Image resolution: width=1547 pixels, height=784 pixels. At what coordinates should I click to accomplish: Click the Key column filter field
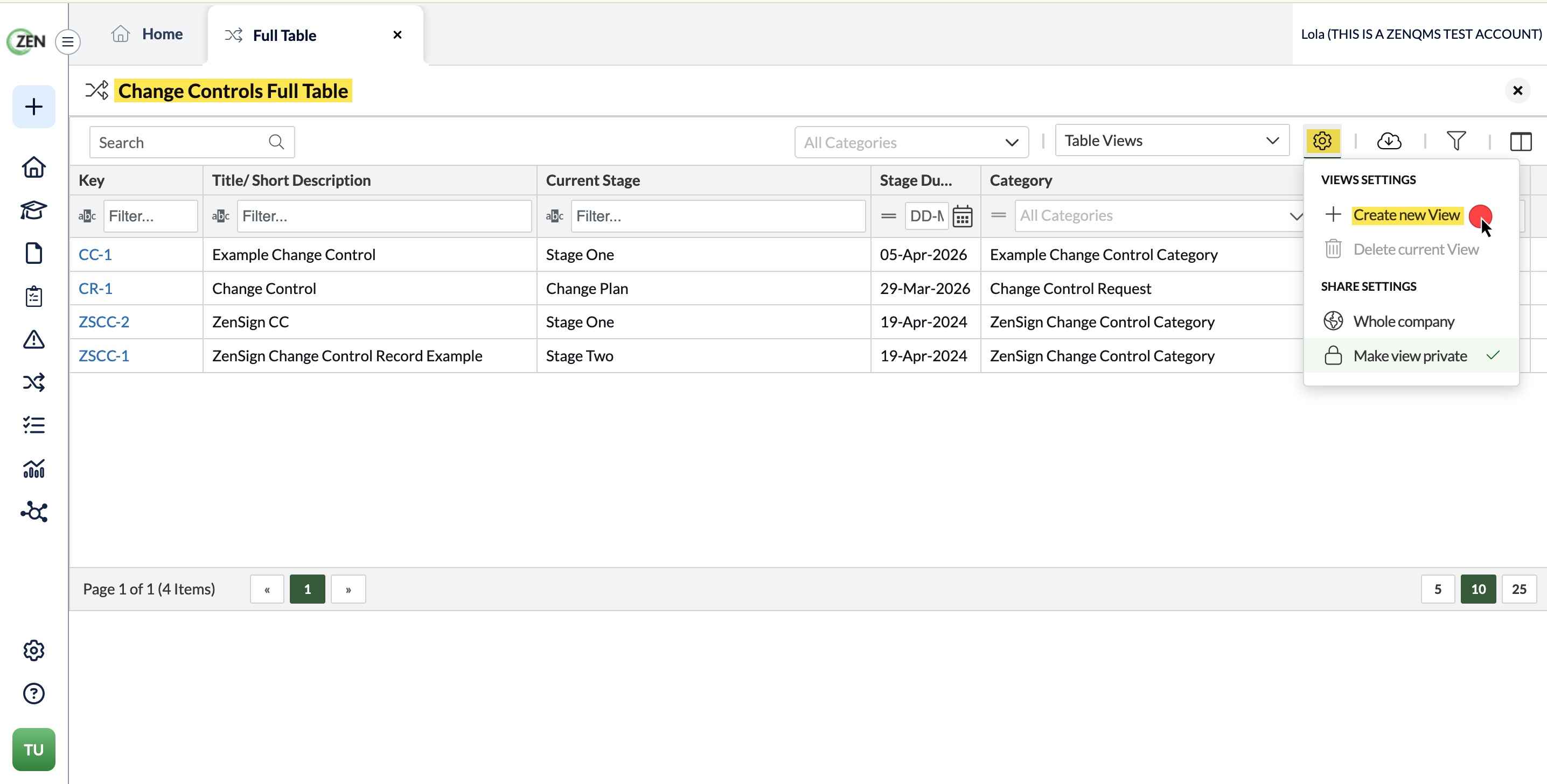tap(150, 216)
